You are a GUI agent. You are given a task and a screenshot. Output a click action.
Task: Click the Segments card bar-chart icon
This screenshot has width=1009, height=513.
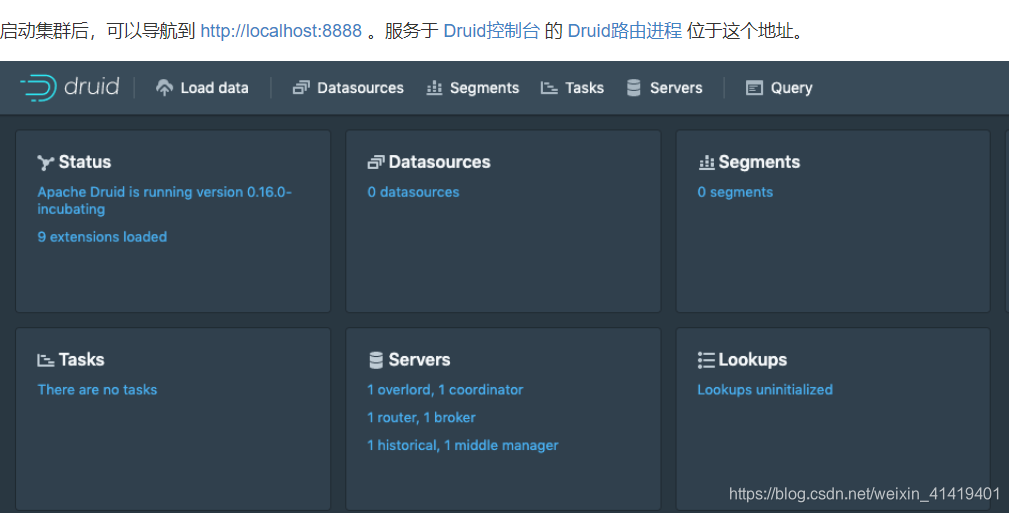point(707,162)
